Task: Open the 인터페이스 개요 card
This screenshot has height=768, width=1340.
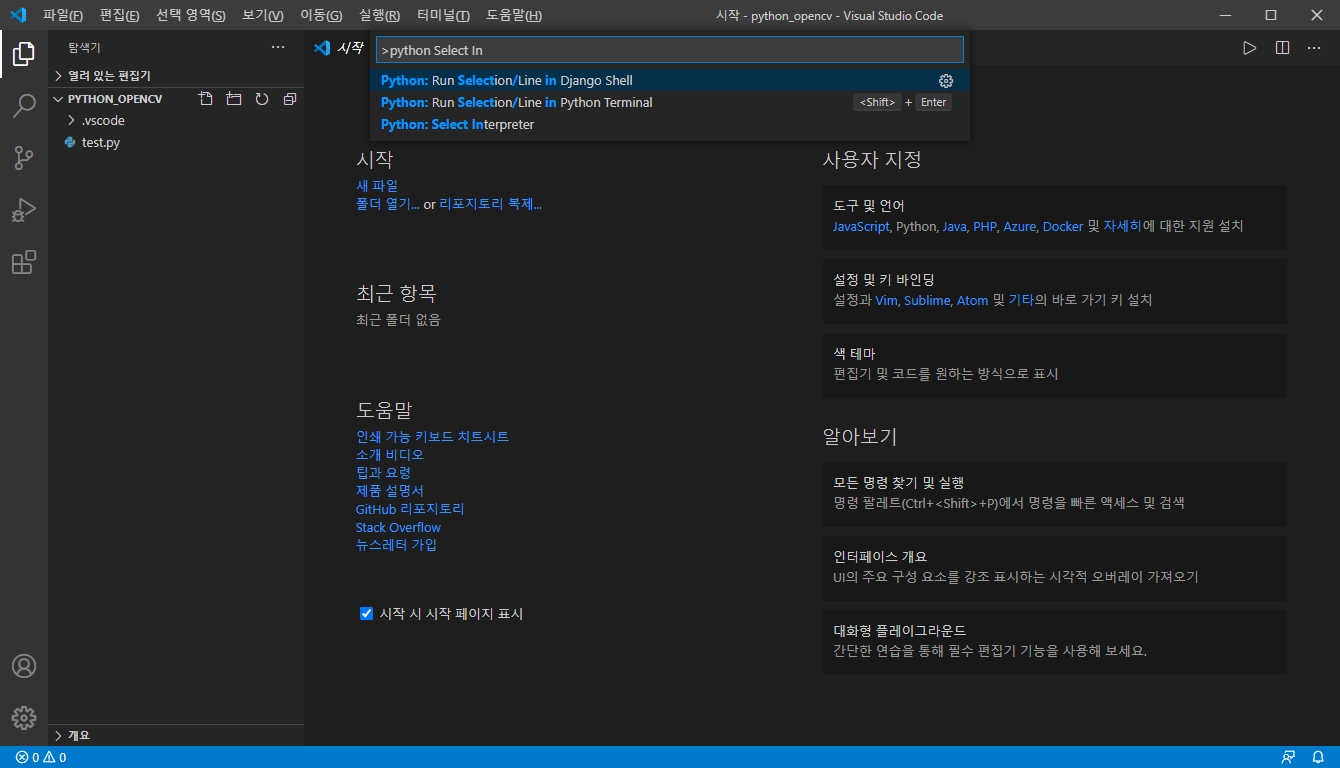Action: point(1055,568)
